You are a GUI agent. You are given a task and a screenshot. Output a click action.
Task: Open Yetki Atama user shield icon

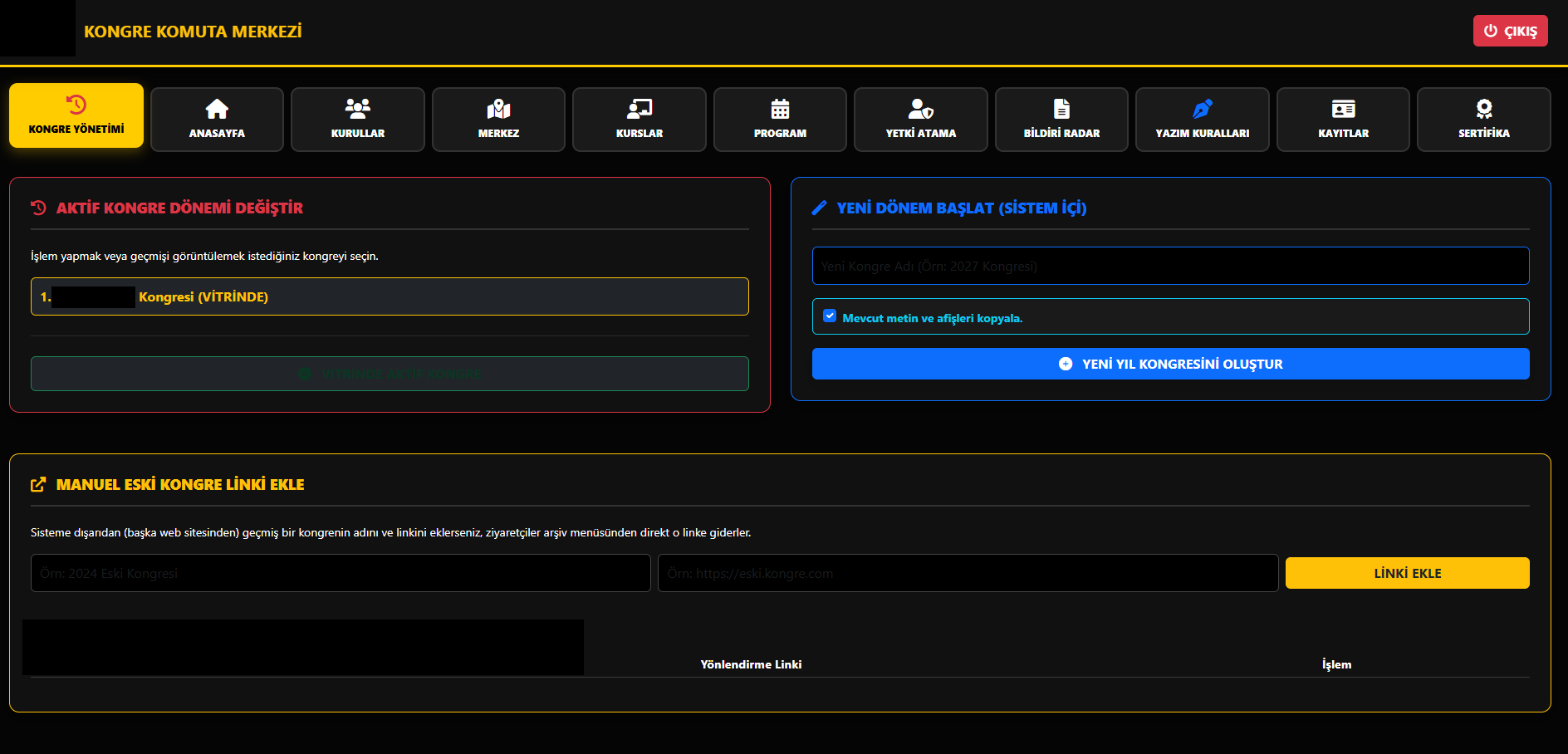(x=920, y=109)
